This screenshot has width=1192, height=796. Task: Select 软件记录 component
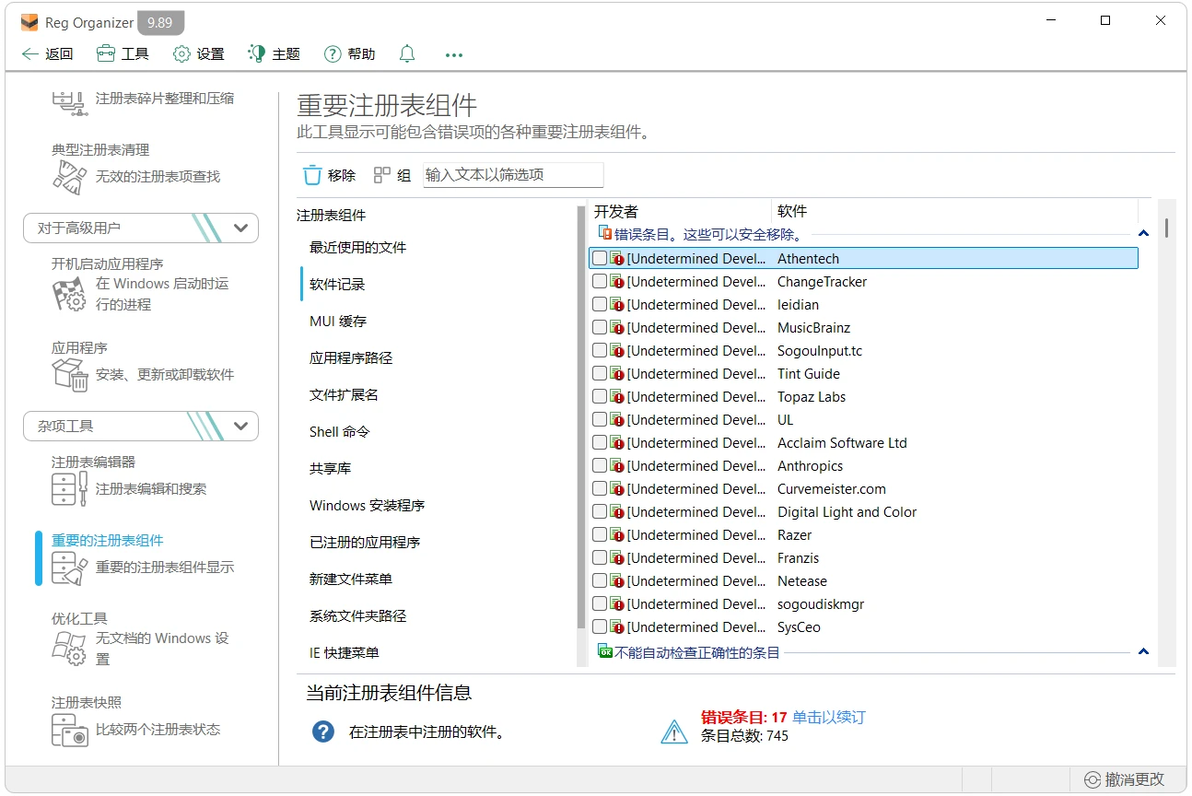(337, 284)
